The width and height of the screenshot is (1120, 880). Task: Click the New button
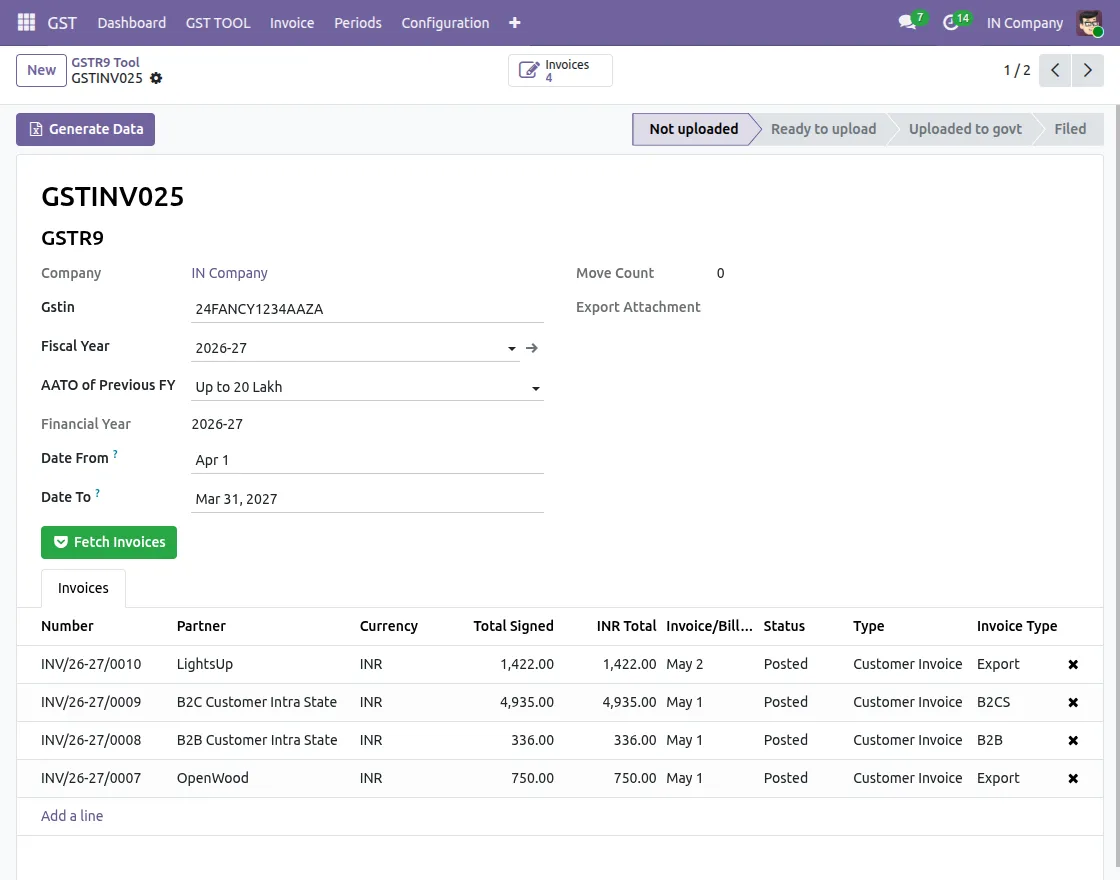coord(41,70)
